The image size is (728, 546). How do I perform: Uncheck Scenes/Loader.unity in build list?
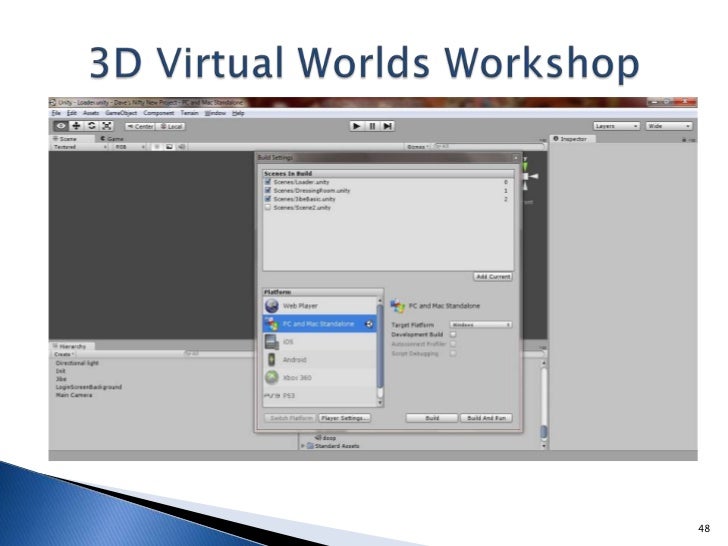click(x=267, y=182)
